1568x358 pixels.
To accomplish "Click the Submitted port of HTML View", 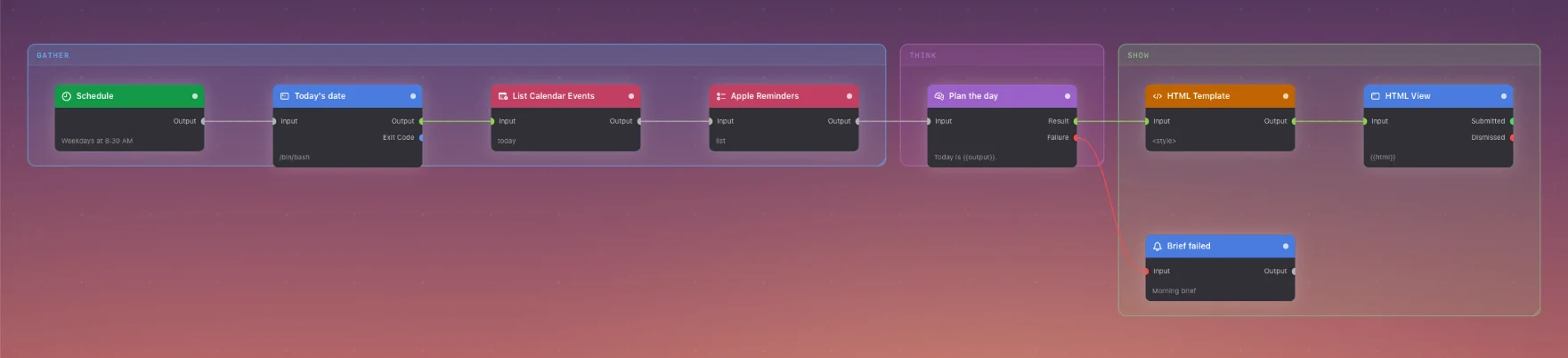I will [1513, 121].
